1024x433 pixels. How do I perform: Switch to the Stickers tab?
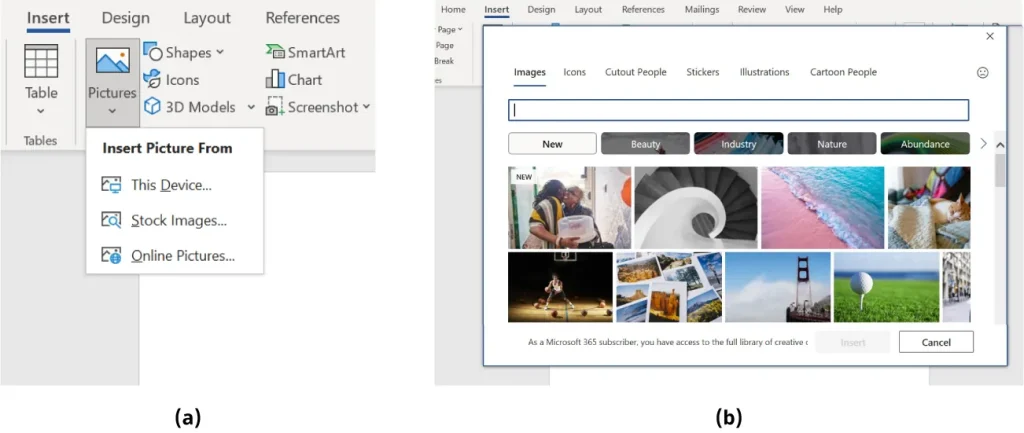tap(703, 72)
